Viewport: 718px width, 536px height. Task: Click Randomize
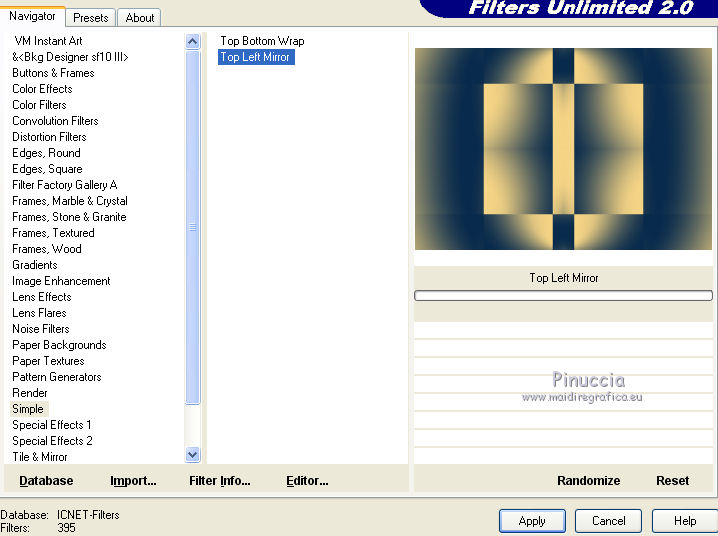588,481
